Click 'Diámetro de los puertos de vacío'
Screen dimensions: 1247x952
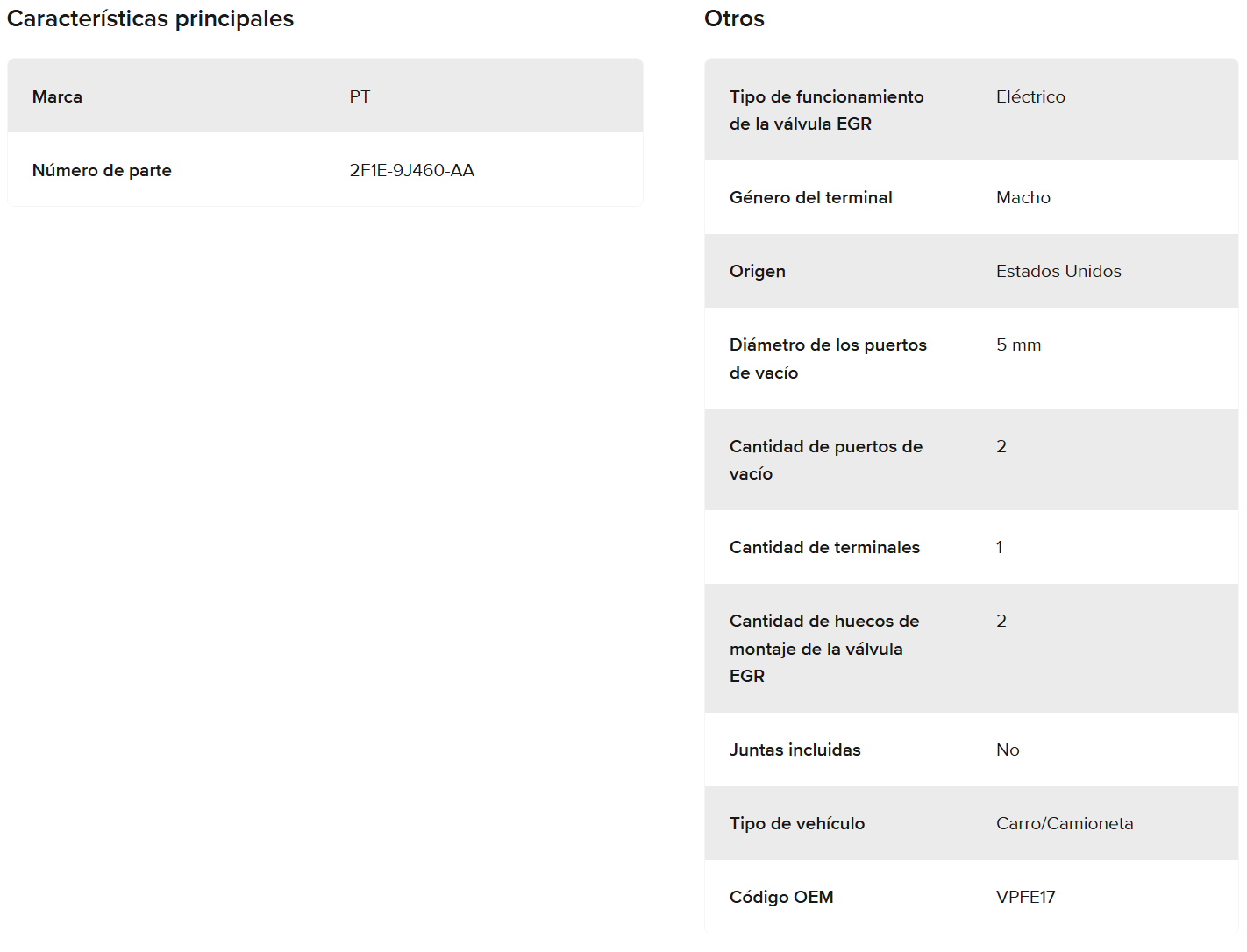coord(827,359)
